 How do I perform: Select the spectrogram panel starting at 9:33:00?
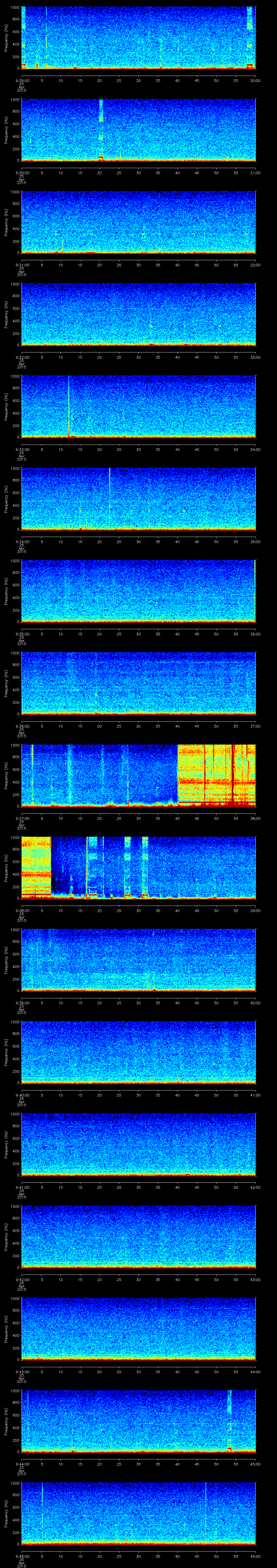pyautogui.click(x=138, y=407)
